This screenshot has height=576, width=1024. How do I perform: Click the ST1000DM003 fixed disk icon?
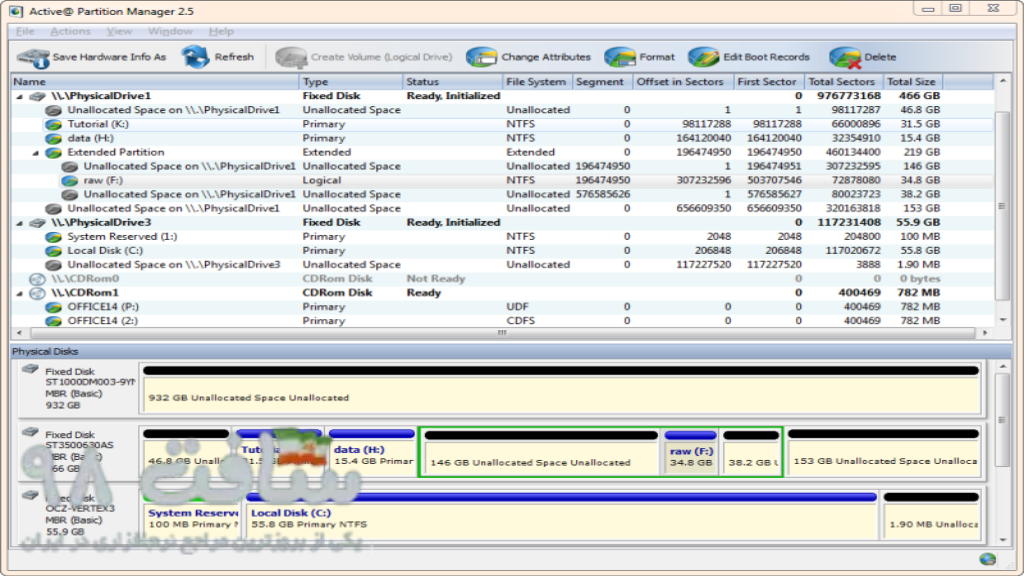click(30, 370)
